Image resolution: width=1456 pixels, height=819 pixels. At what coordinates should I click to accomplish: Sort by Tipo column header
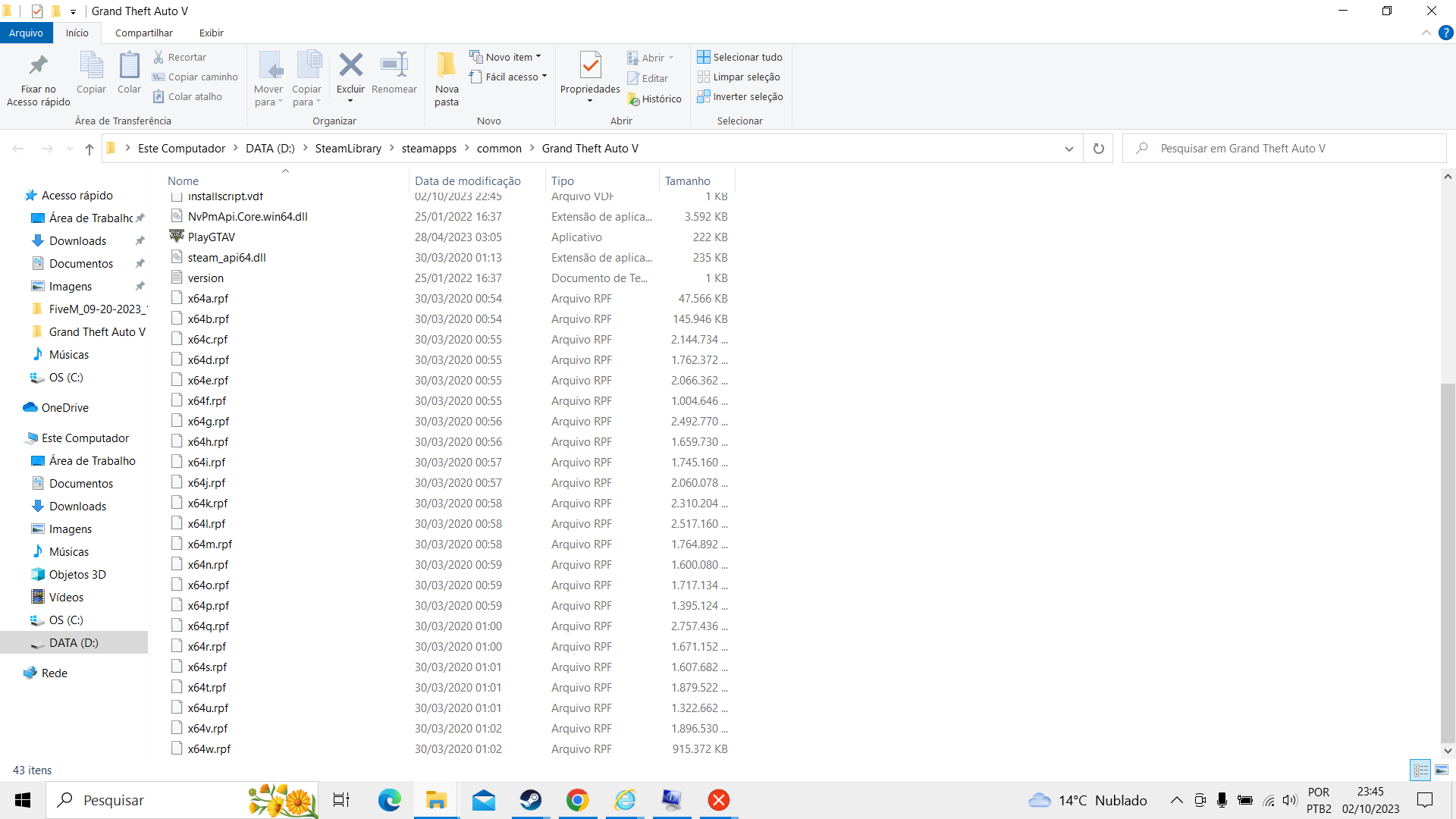563,180
